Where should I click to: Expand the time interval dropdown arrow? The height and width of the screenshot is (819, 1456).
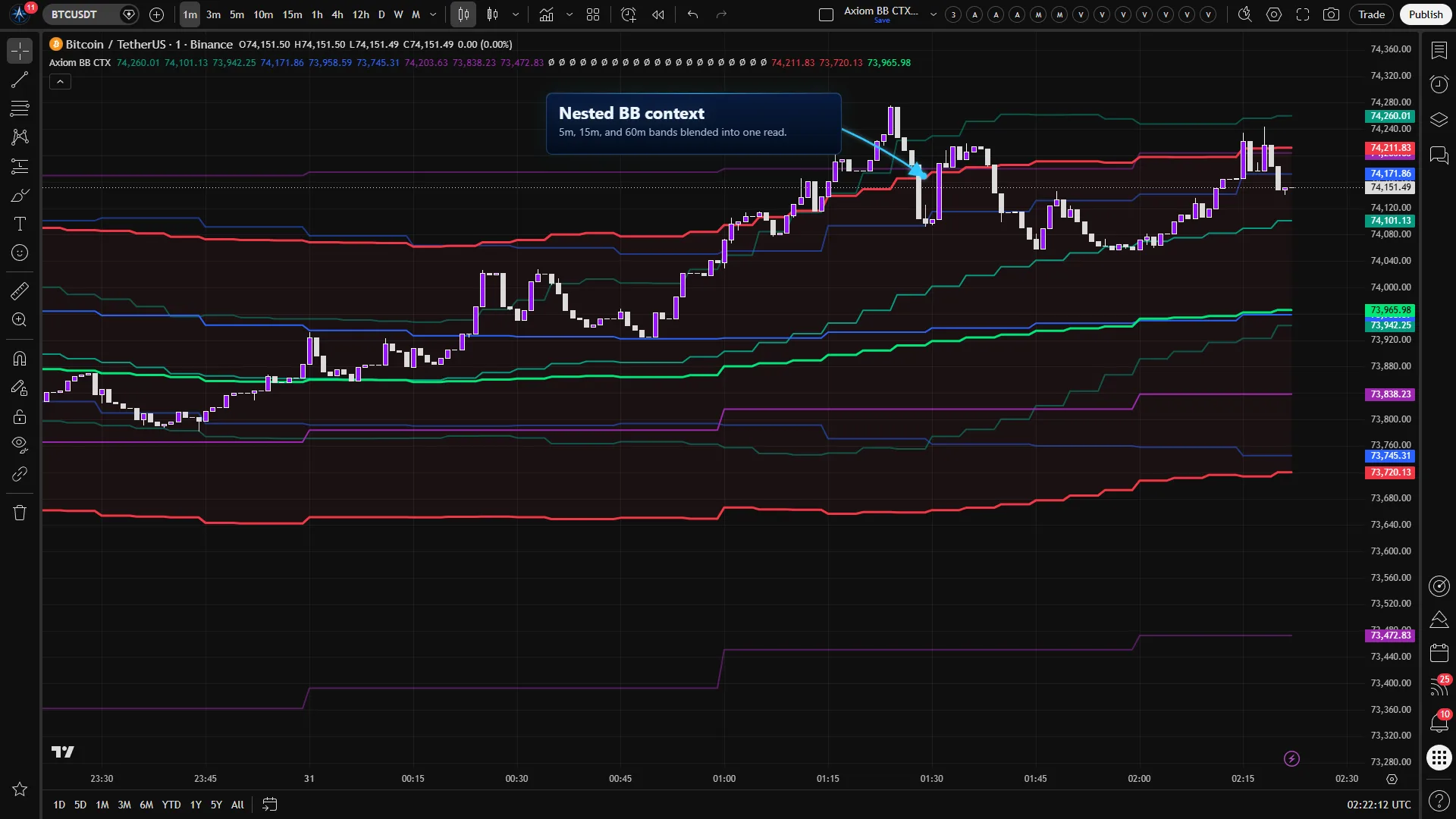(x=433, y=14)
